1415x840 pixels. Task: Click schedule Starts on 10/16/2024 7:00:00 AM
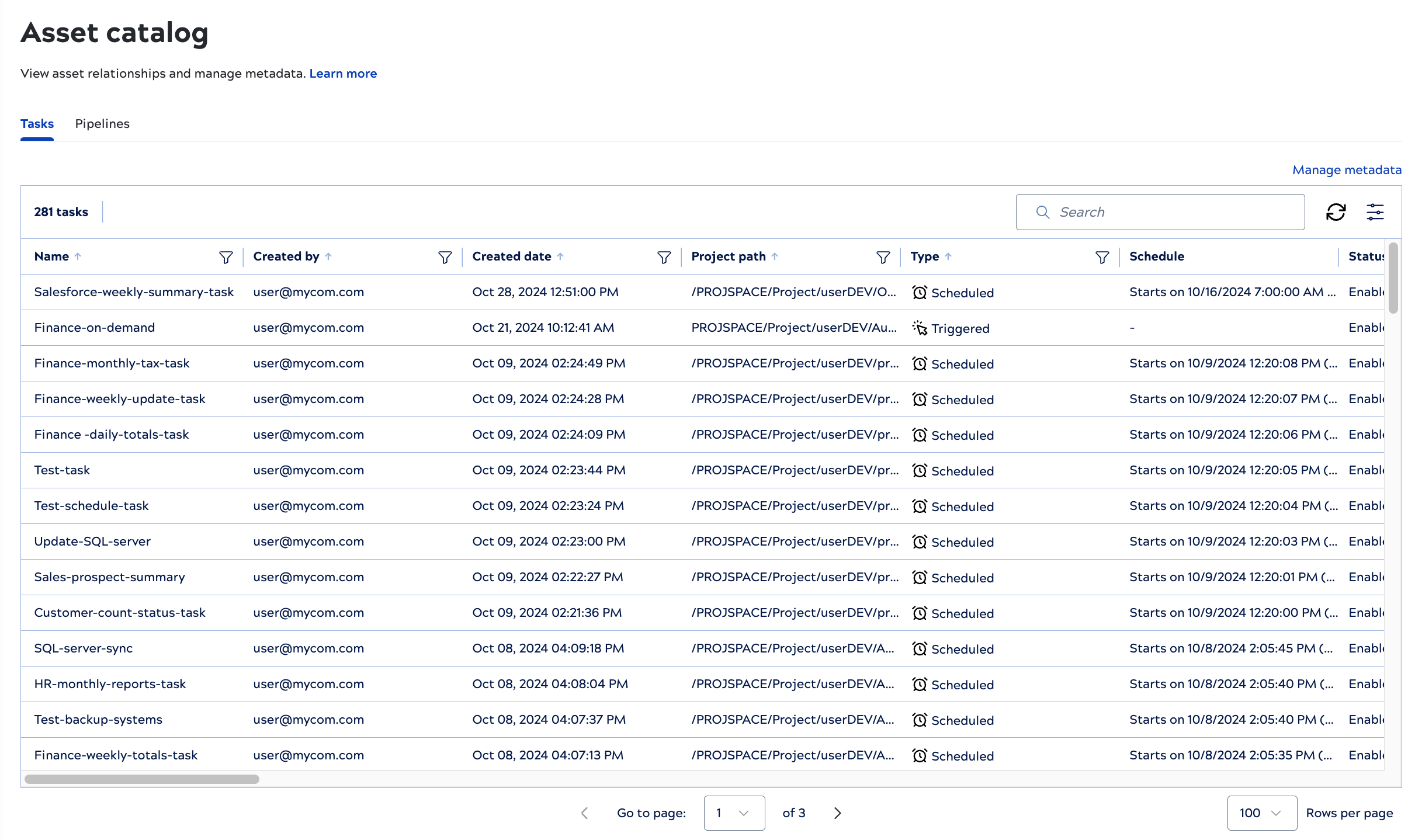[1232, 292]
